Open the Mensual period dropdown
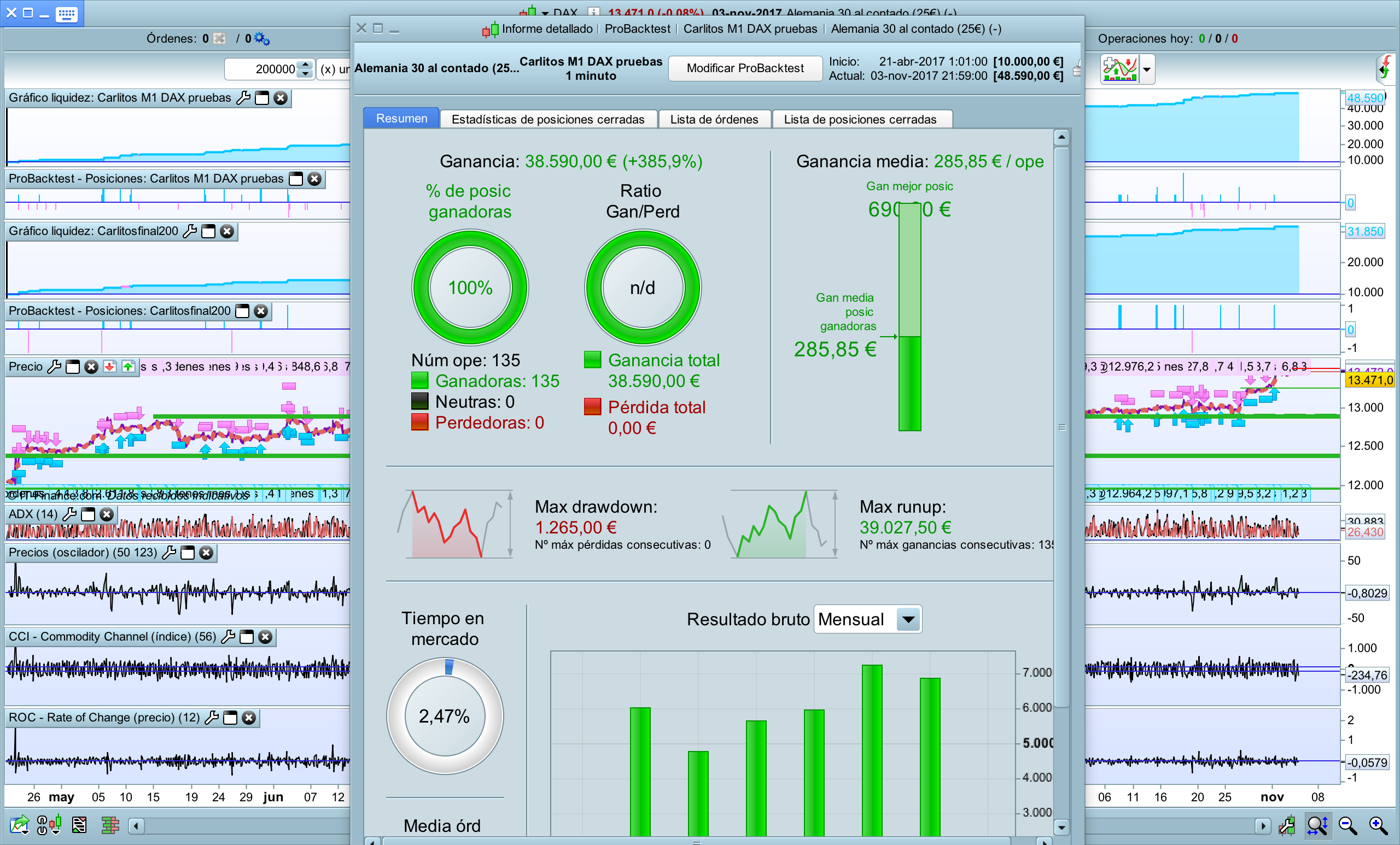Viewport: 1400px width, 845px height. click(x=908, y=619)
